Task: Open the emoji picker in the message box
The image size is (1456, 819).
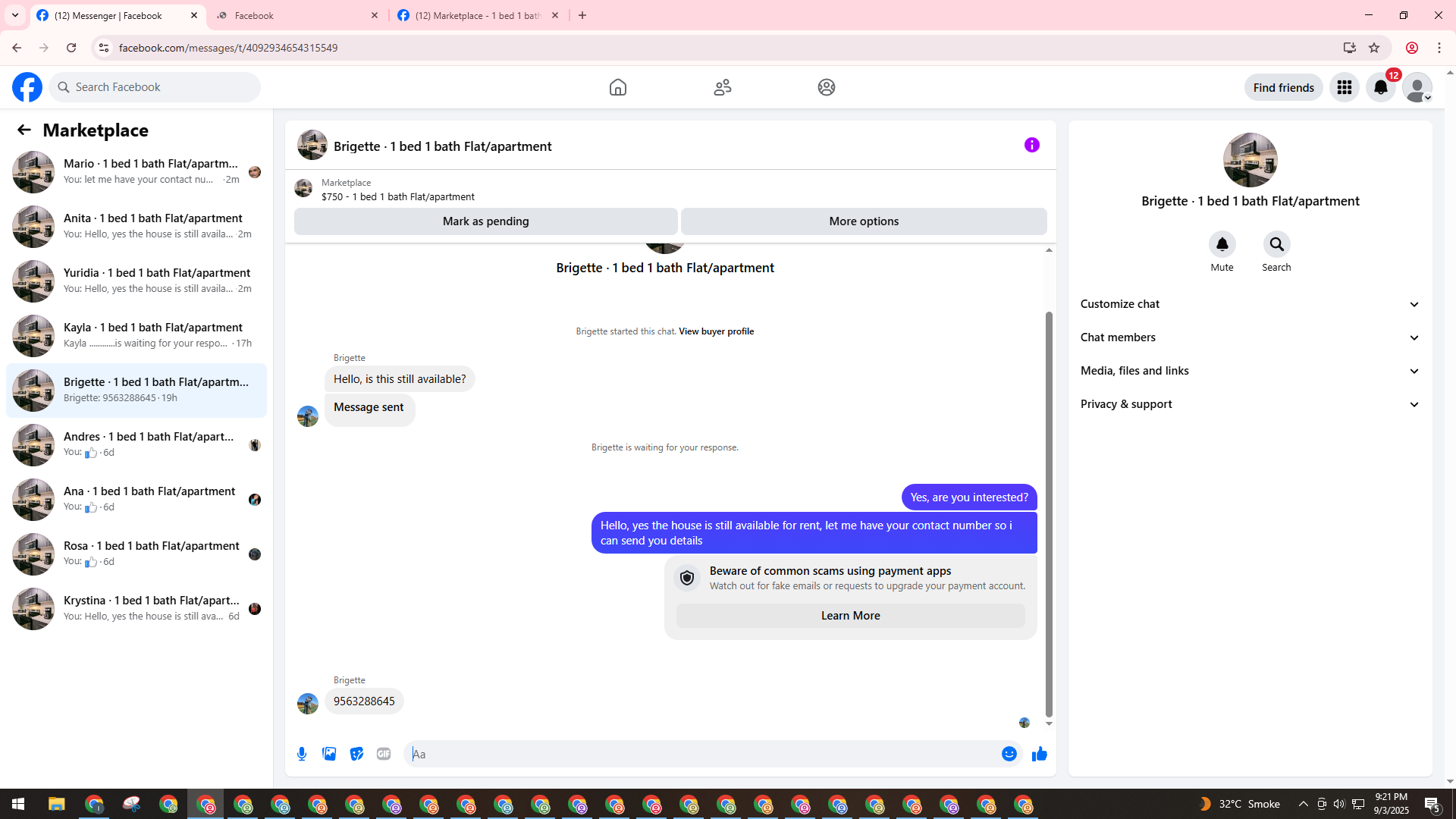Action: point(1009,754)
